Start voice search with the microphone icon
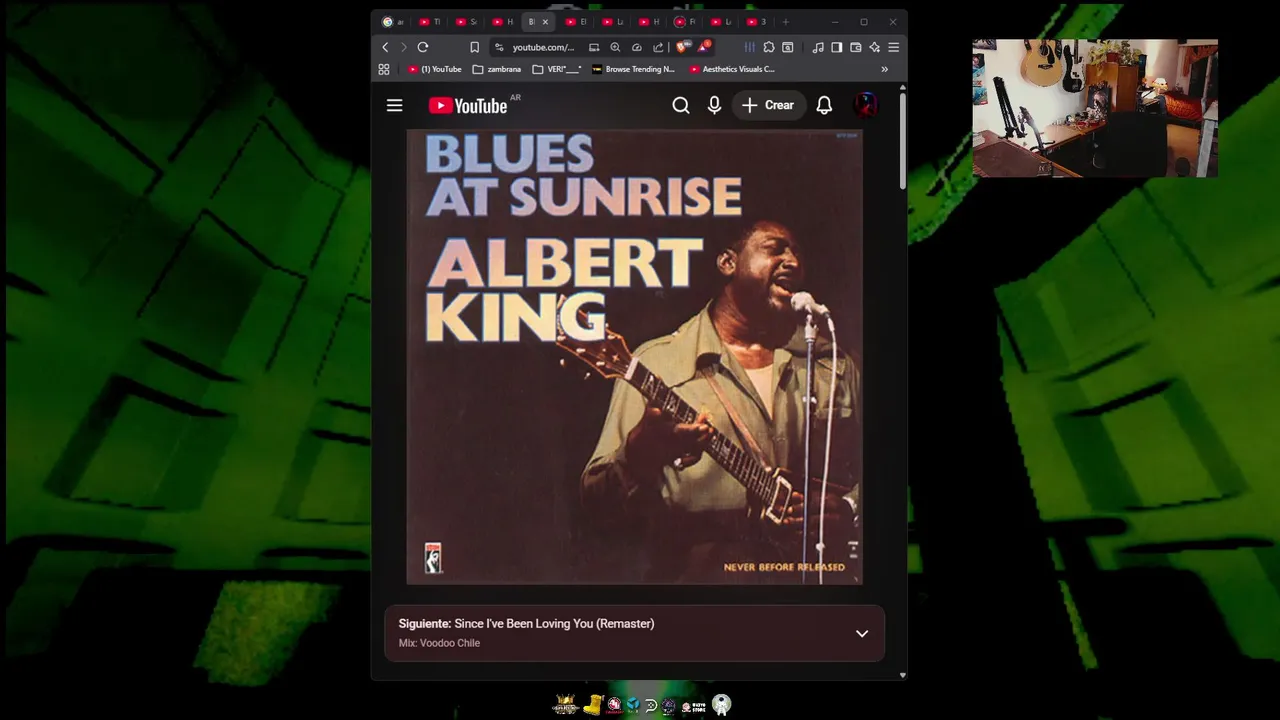 714,105
